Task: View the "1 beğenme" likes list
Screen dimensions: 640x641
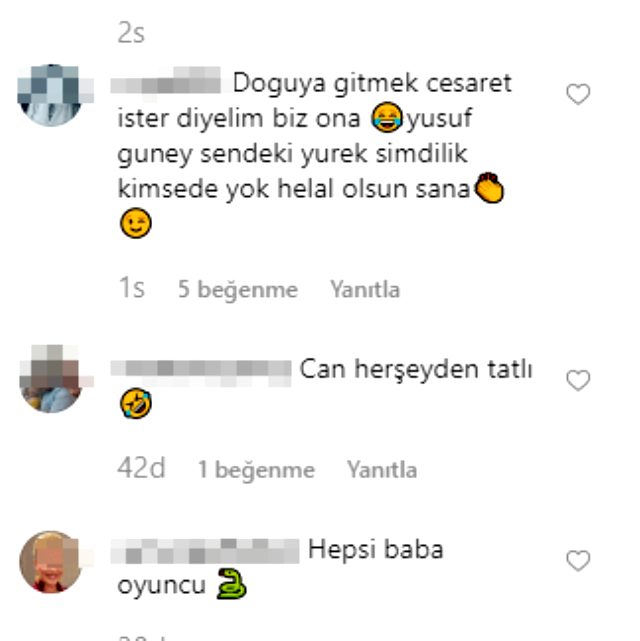Action: coord(256,469)
